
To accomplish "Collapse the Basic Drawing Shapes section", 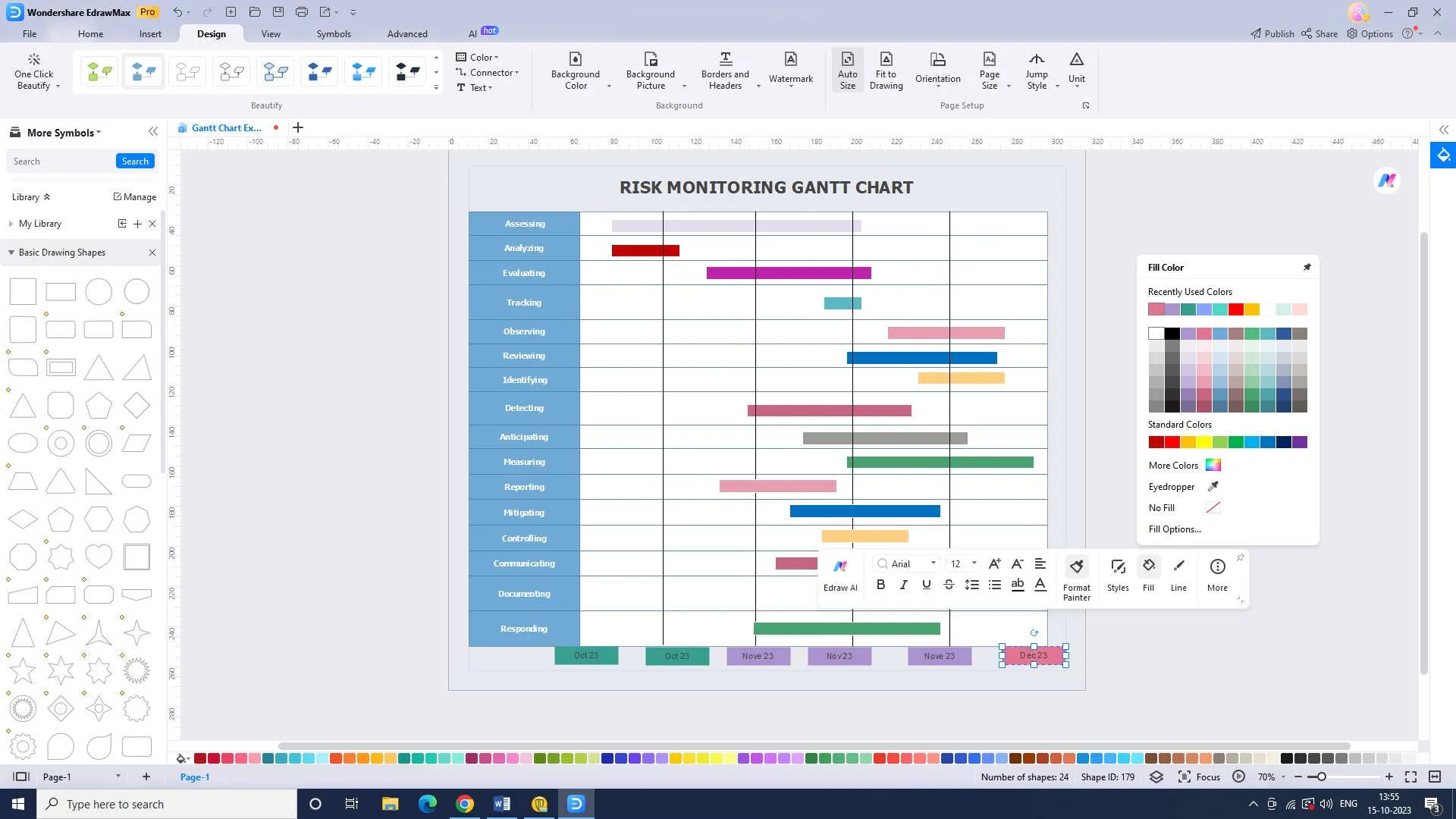I will coord(11,253).
